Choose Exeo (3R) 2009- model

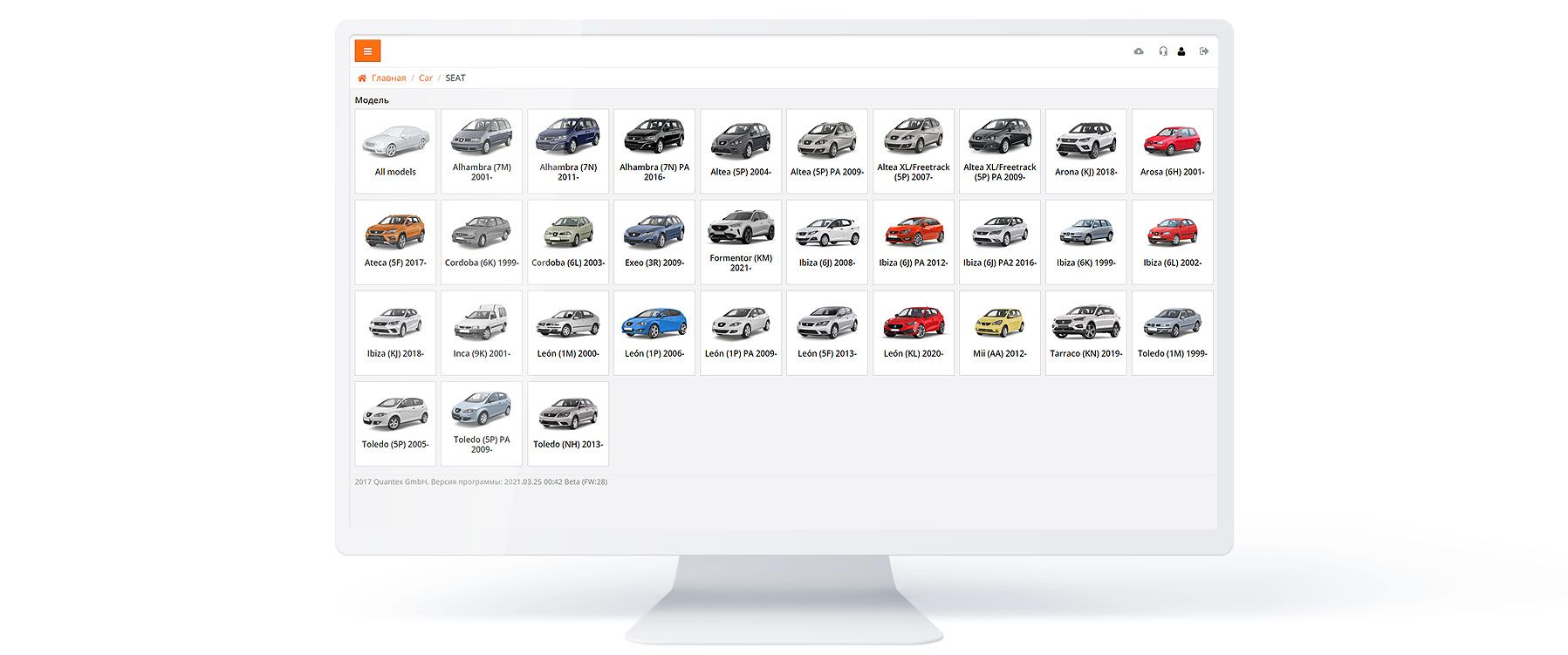tap(654, 242)
